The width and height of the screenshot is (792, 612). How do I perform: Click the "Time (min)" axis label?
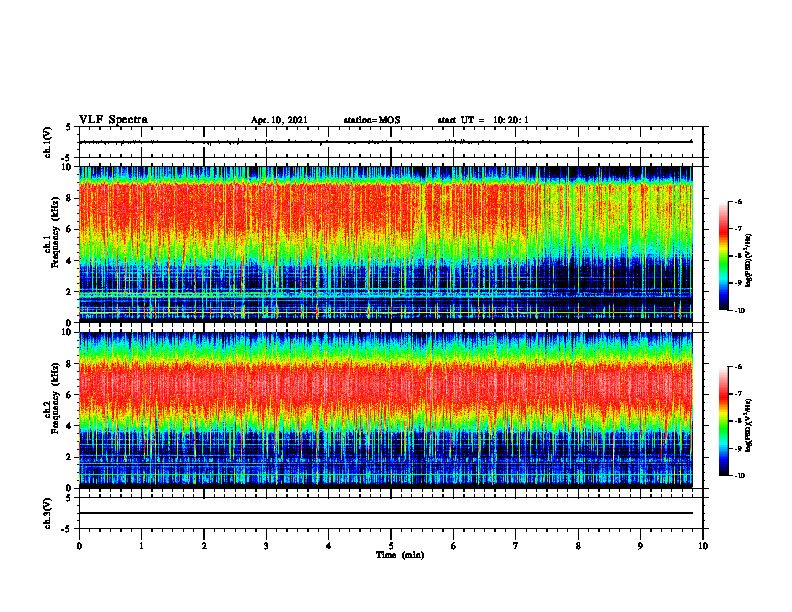400,555
